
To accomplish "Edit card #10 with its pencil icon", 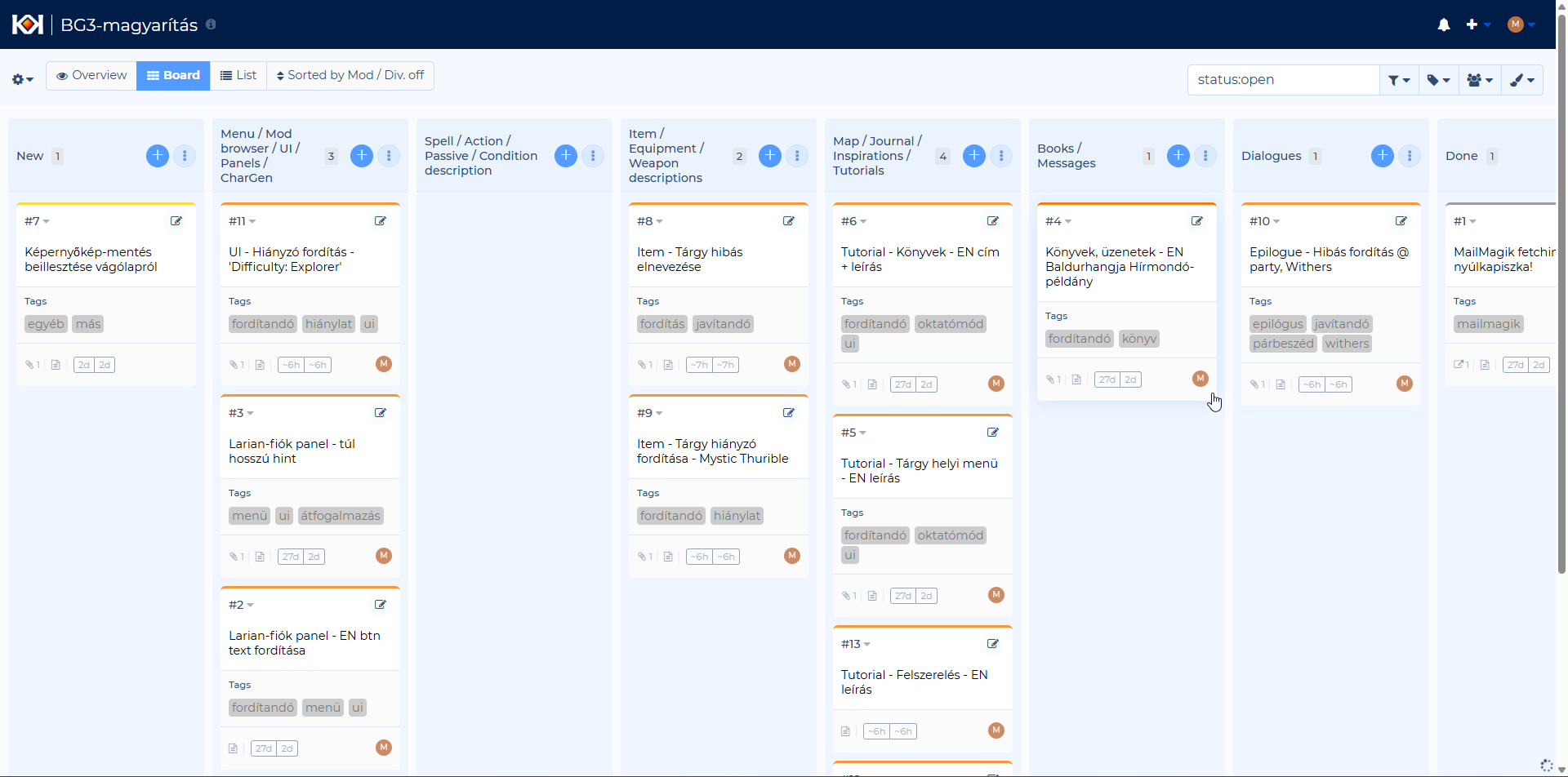I will pos(1401,221).
